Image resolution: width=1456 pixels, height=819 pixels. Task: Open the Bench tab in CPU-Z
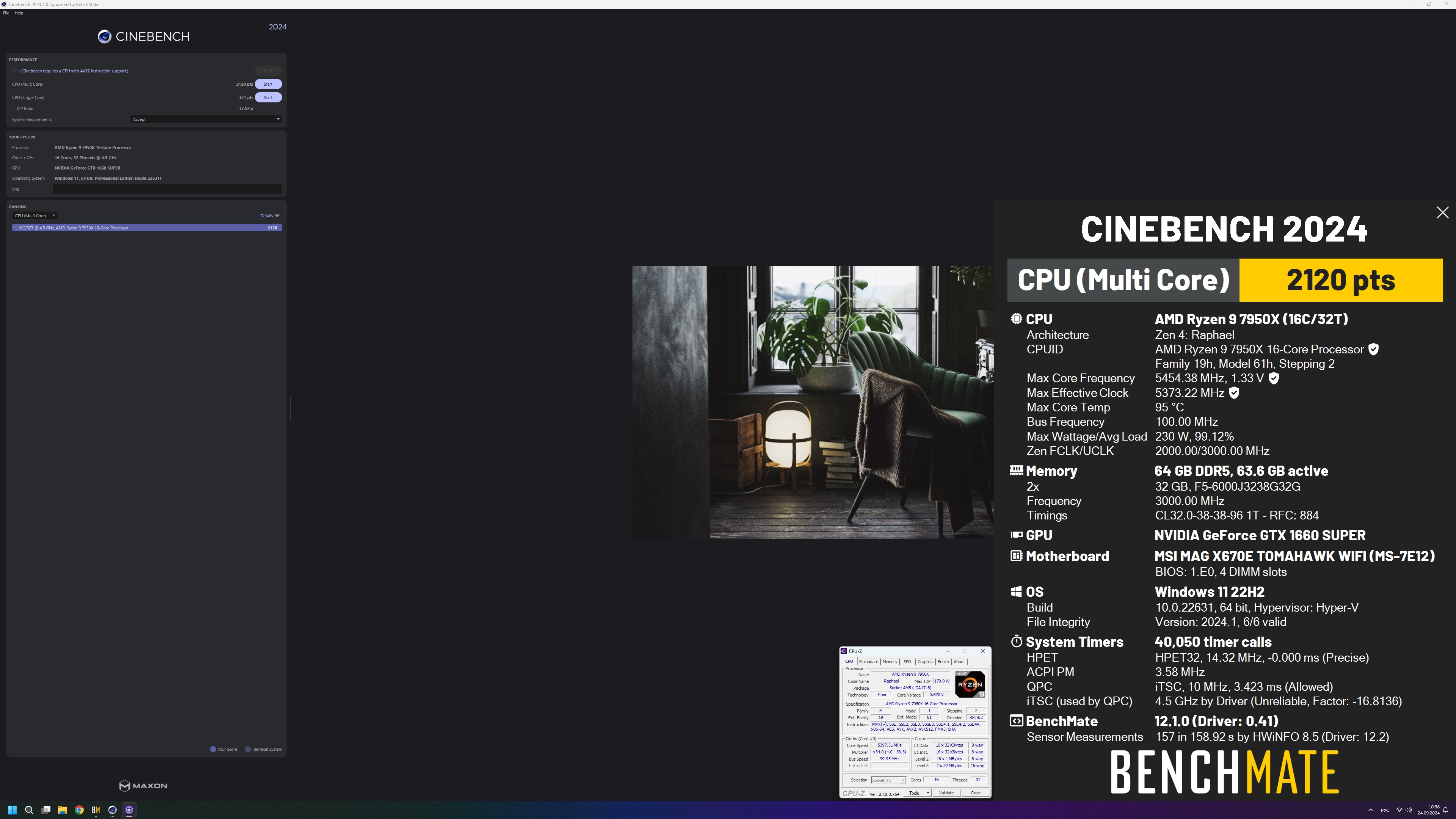pos(943,661)
